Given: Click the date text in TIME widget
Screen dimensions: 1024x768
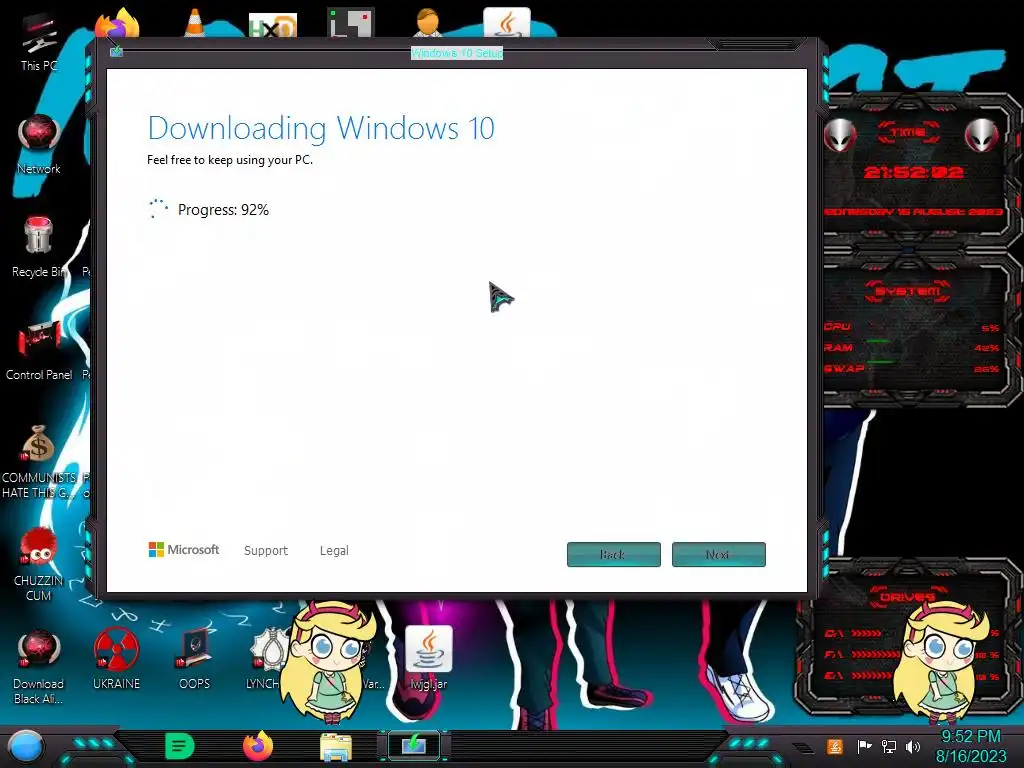Looking at the screenshot, I should pos(913,212).
